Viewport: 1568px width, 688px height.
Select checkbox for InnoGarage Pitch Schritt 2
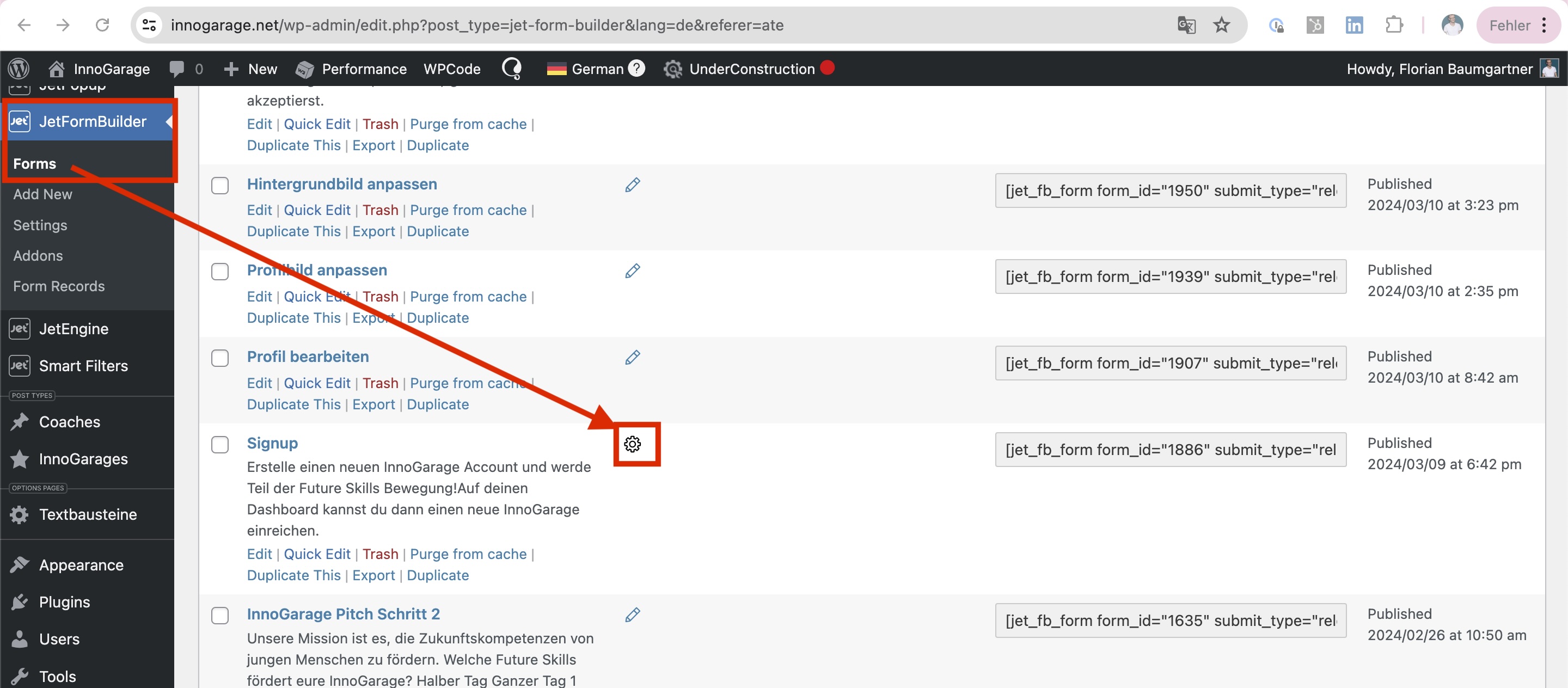coord(220,615)
